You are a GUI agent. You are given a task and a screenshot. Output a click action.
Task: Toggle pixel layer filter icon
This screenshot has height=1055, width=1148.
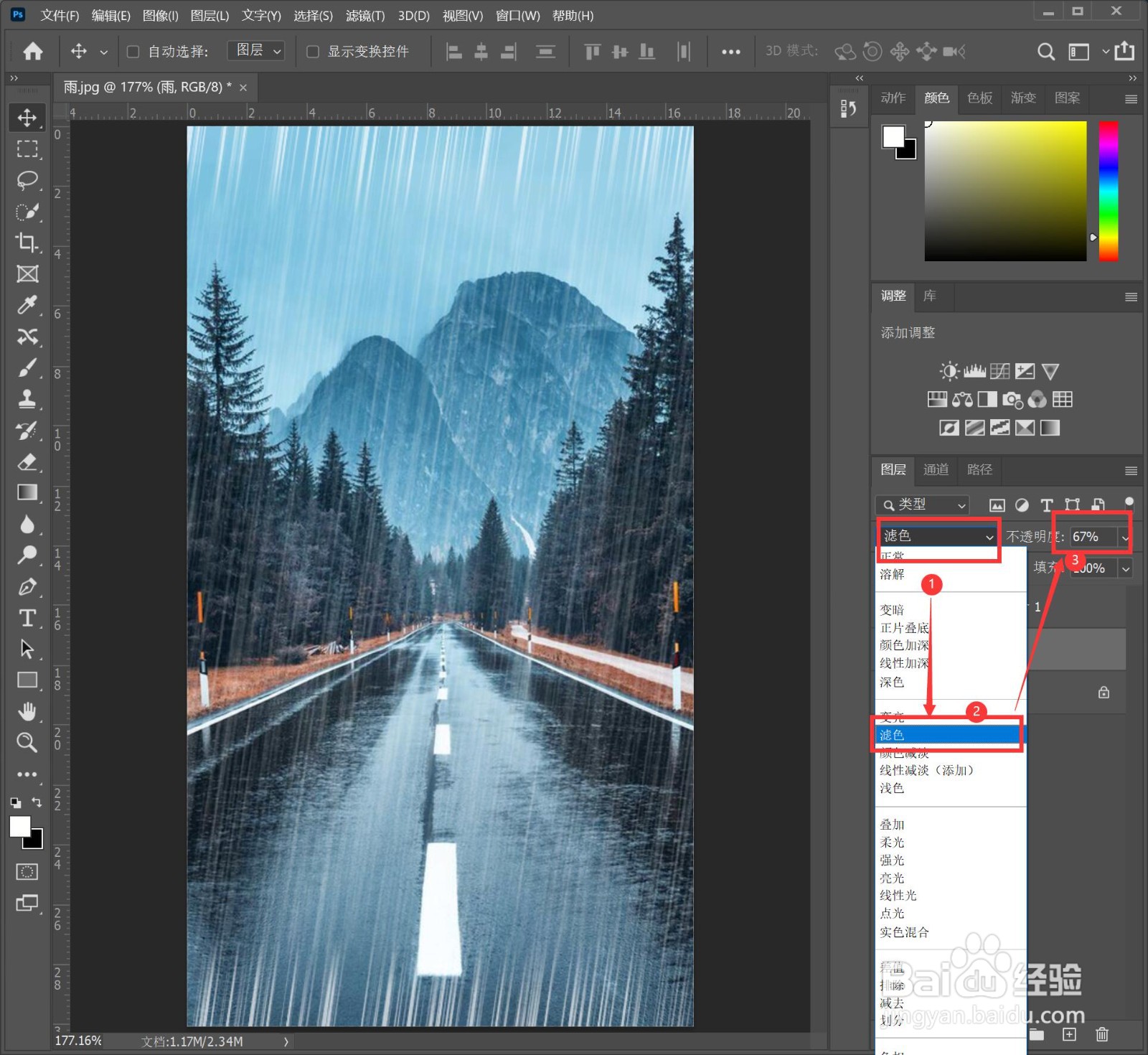pos(997,505)
